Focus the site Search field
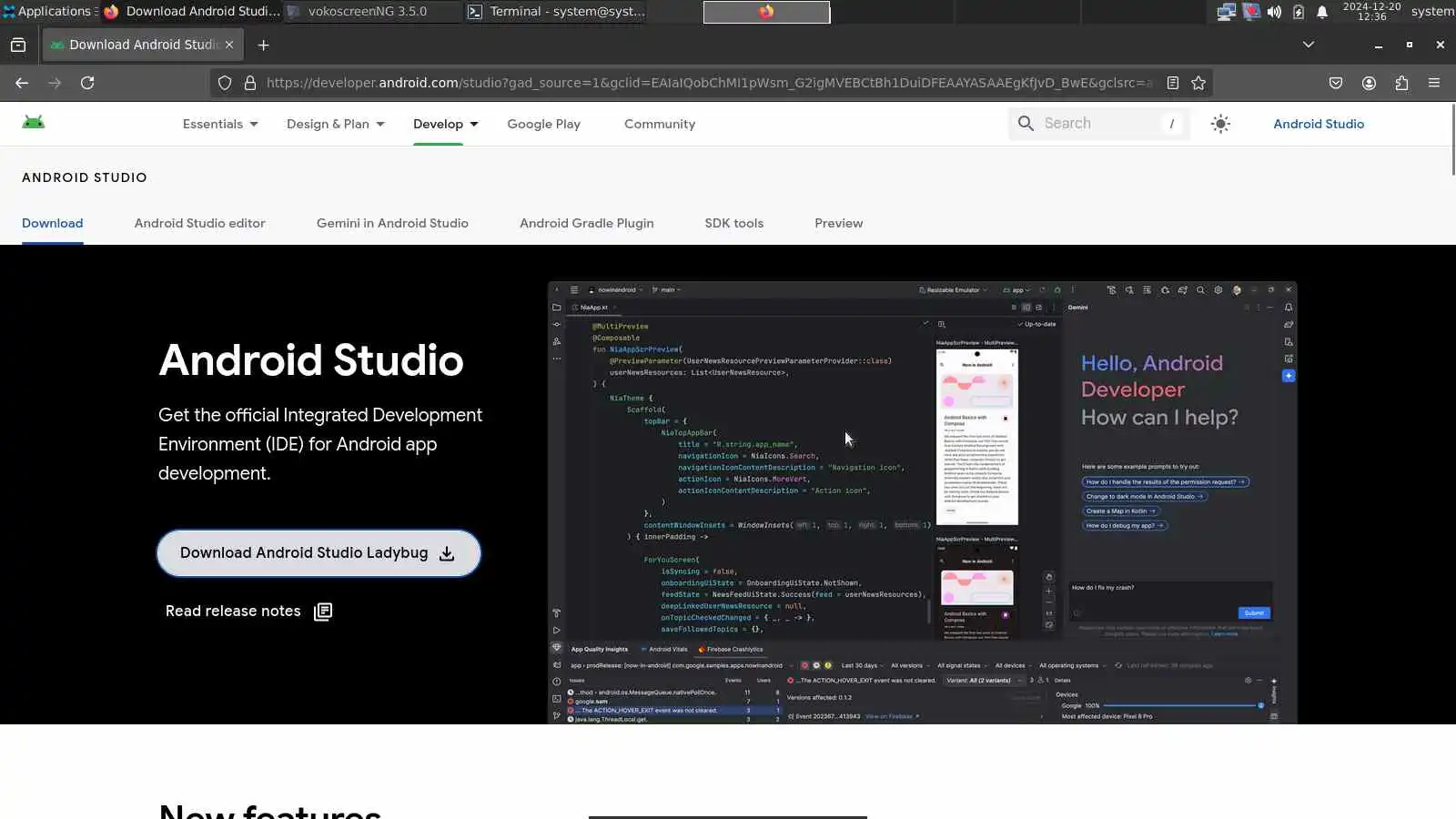The image size is (1456, 819). coord(1099,124)
